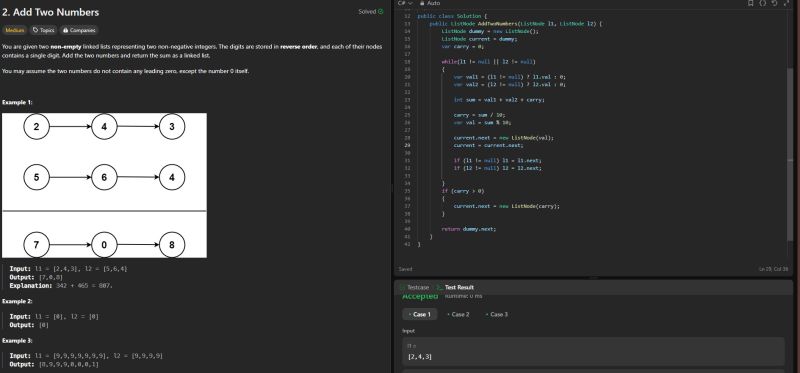Click the 'Explanation: 342 + 465 = 807.' text
The width and height of the screenshot is (800, 373).
coord(61,286)
